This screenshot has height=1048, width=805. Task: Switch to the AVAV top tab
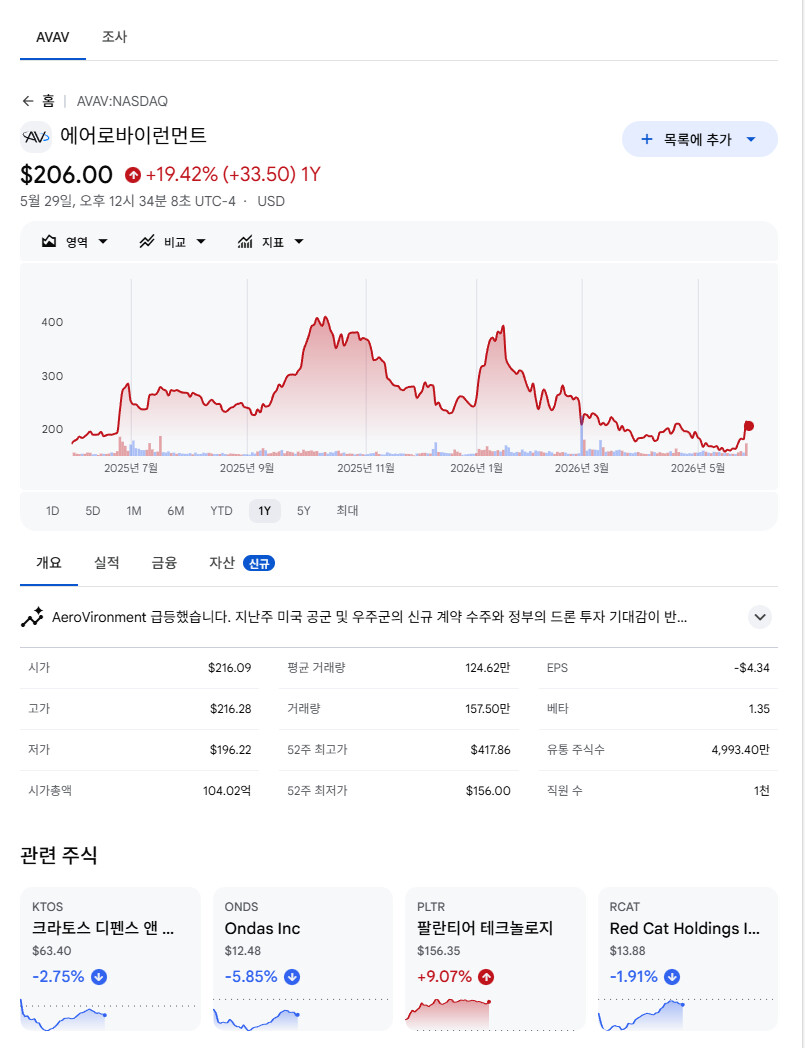(x=53, y=37)
